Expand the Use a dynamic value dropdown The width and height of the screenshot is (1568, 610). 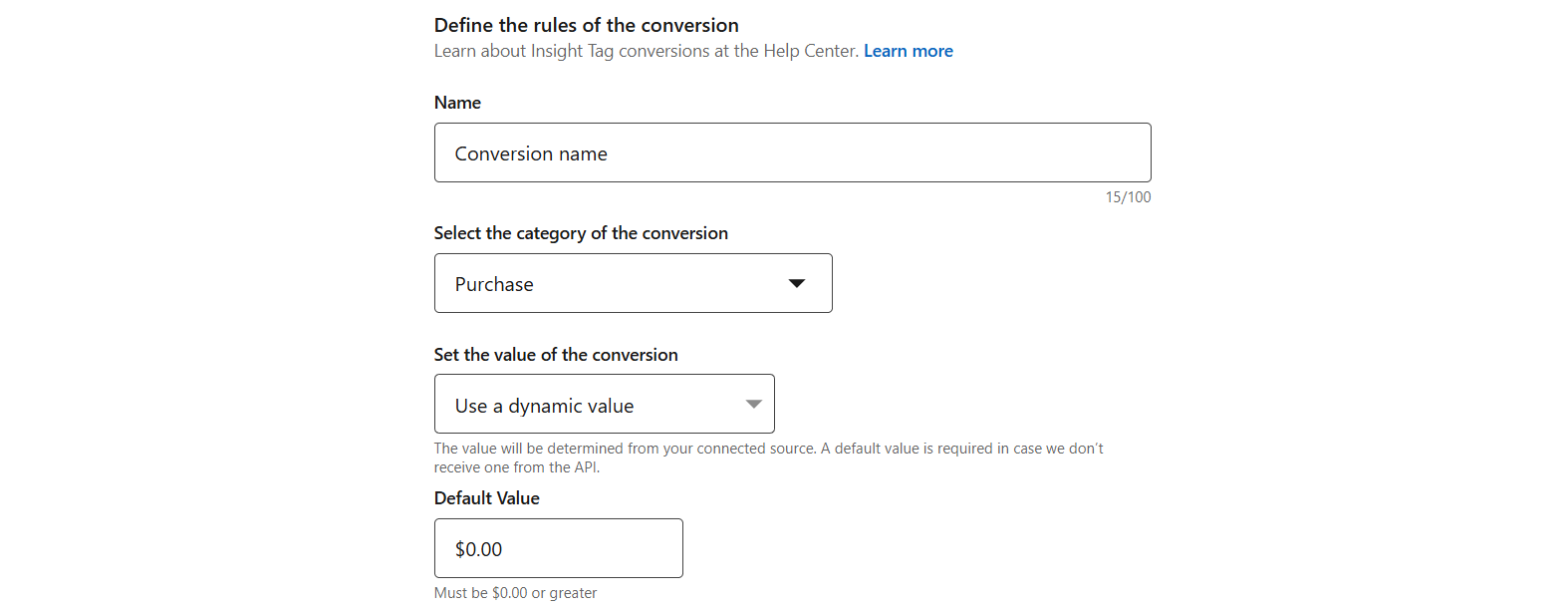604,404
